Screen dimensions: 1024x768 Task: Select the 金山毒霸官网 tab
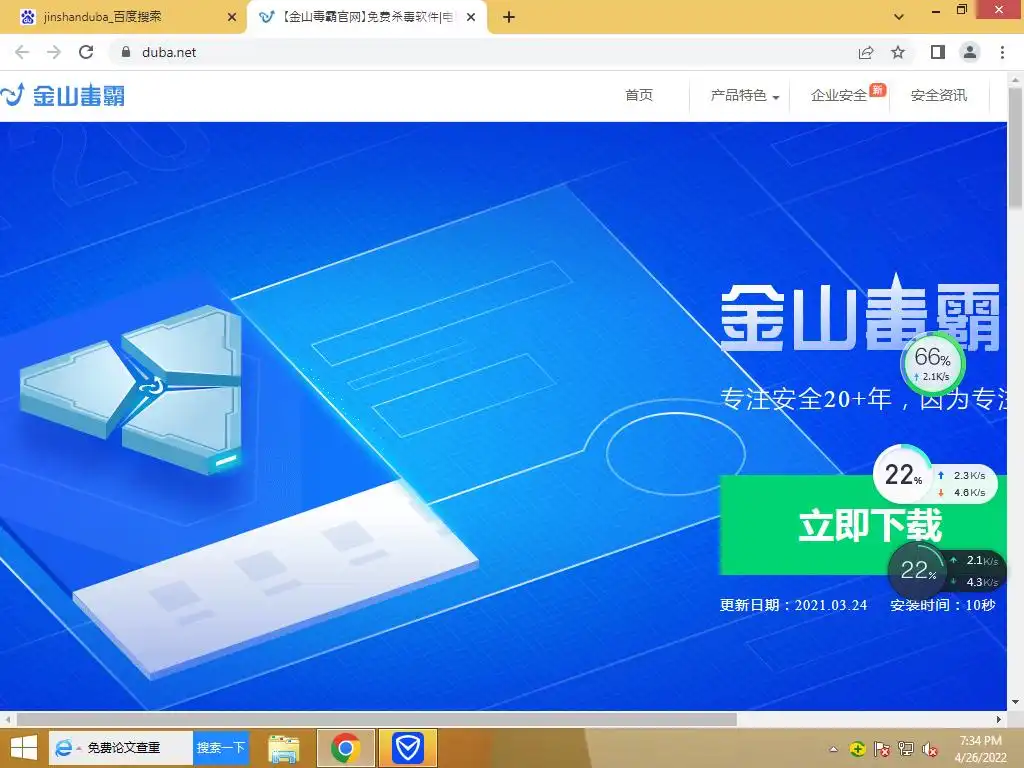tap(367, 17)
